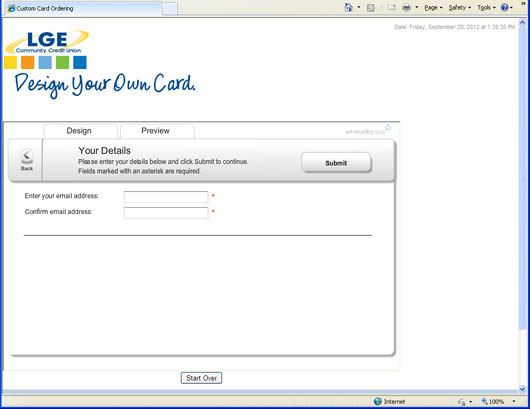The height and width of the screenshot is (409, 530).
Task: Open the Print dropdown arrow
Action: [417, 7]
